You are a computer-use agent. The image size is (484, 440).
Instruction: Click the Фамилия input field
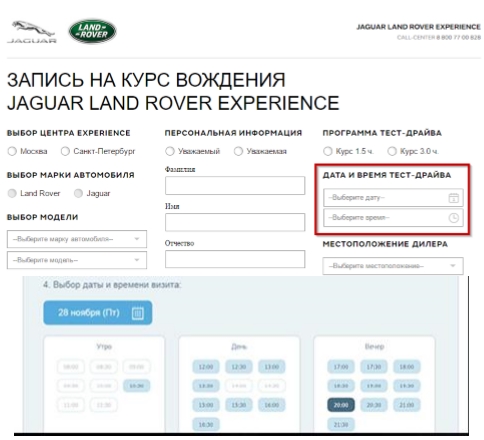coord(235,186)
